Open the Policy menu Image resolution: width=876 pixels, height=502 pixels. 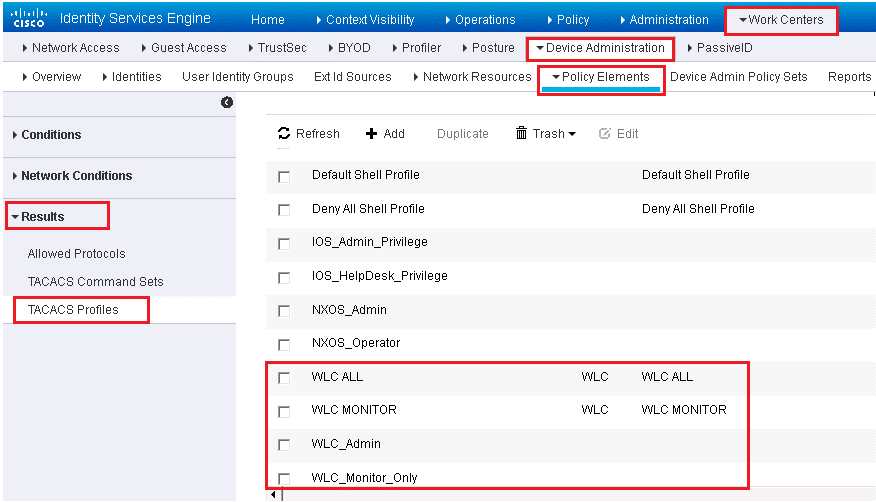pyautogui.click(x=568, y=20)
